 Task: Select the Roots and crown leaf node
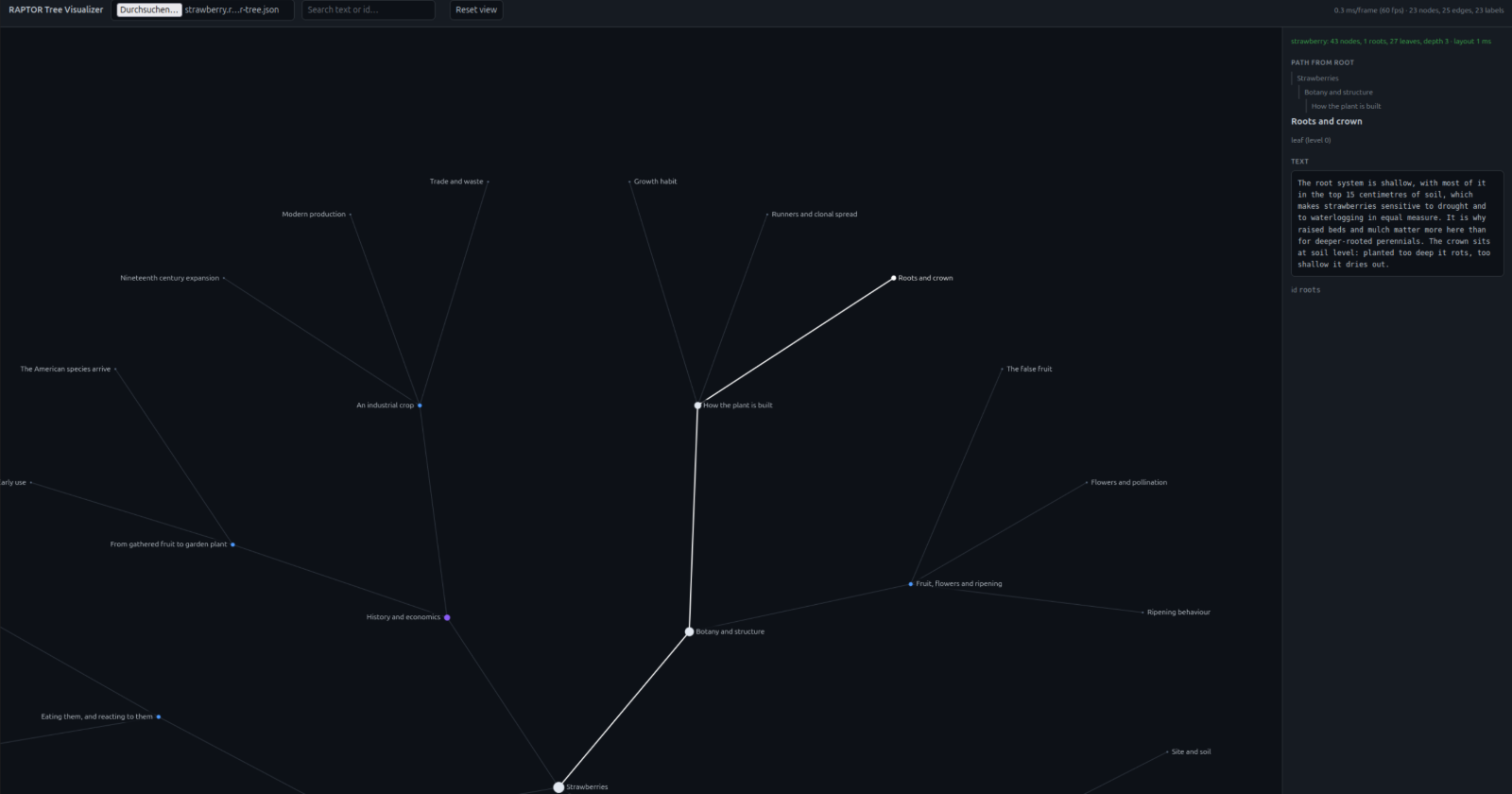tap(893, 278)
